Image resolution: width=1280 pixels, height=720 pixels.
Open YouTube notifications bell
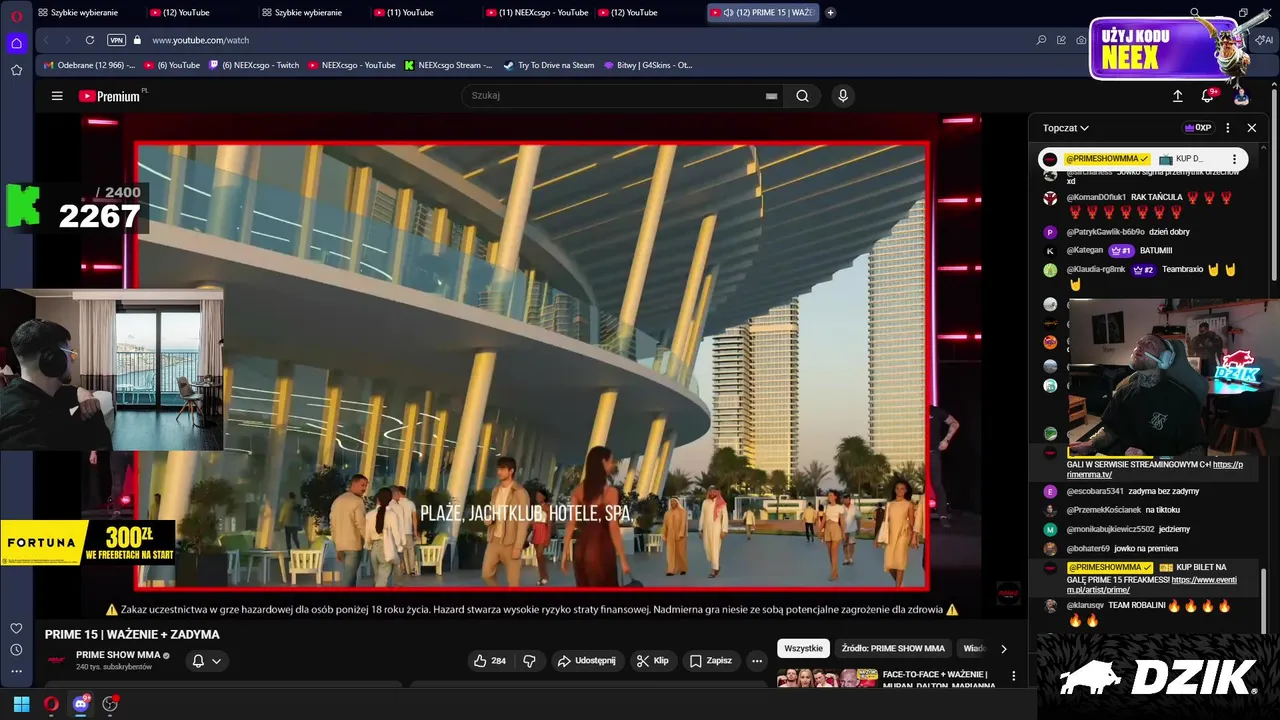(1208, 96)
